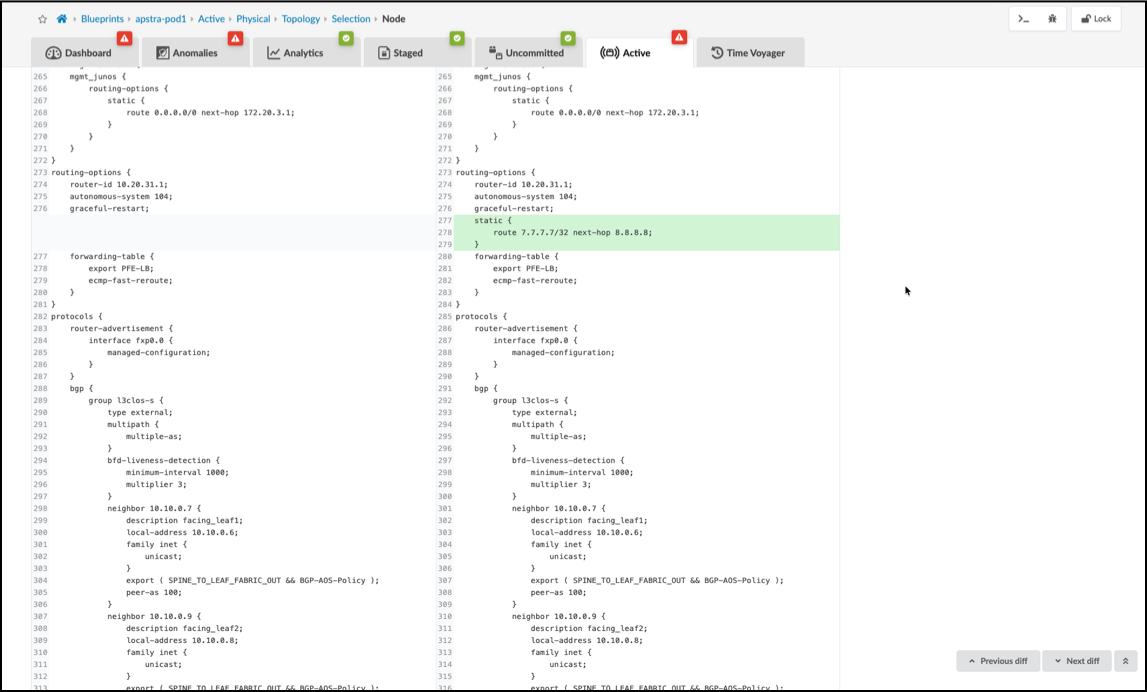Click 'bfd-liveness-detection {' in left pane
The width and height of the screenshot is (1147, 692).
164,460
